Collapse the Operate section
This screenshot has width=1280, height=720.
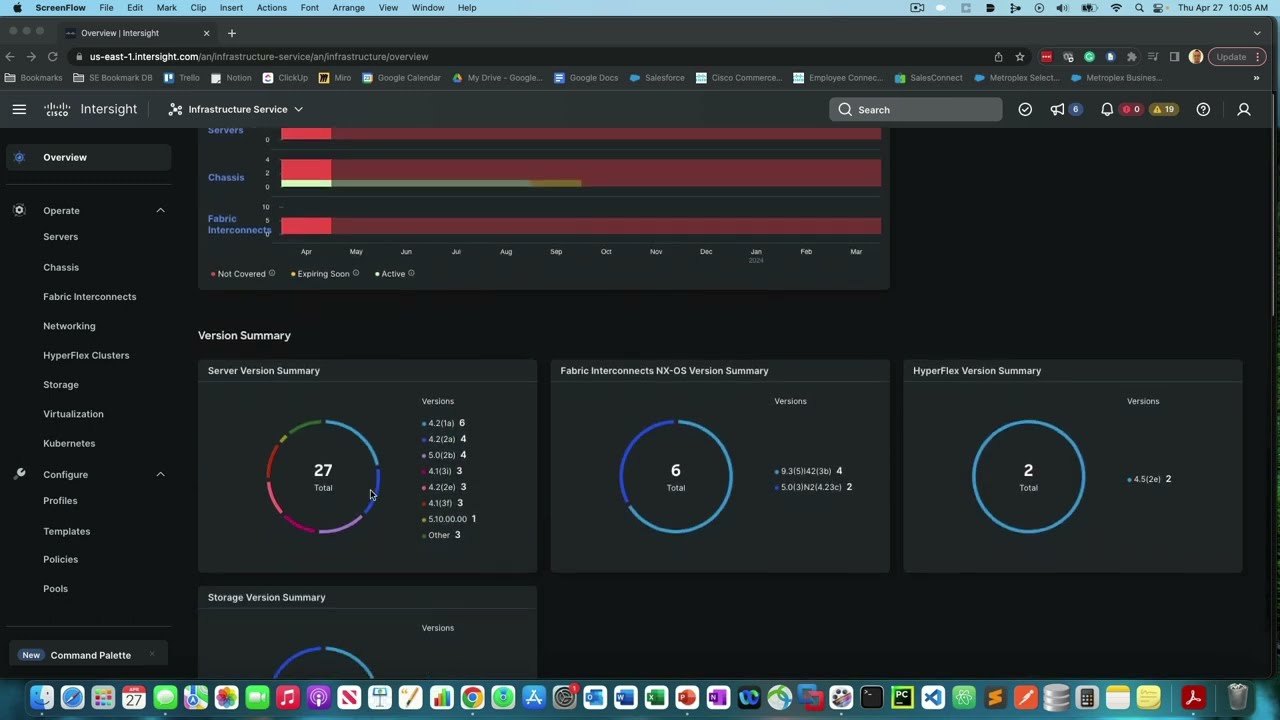tap(160, 210)
